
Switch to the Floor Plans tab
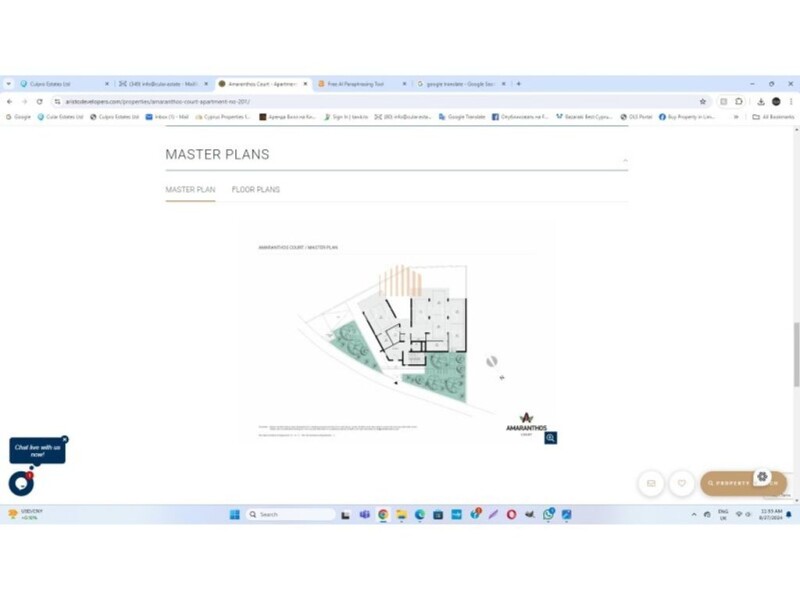[x=255, y=189]
